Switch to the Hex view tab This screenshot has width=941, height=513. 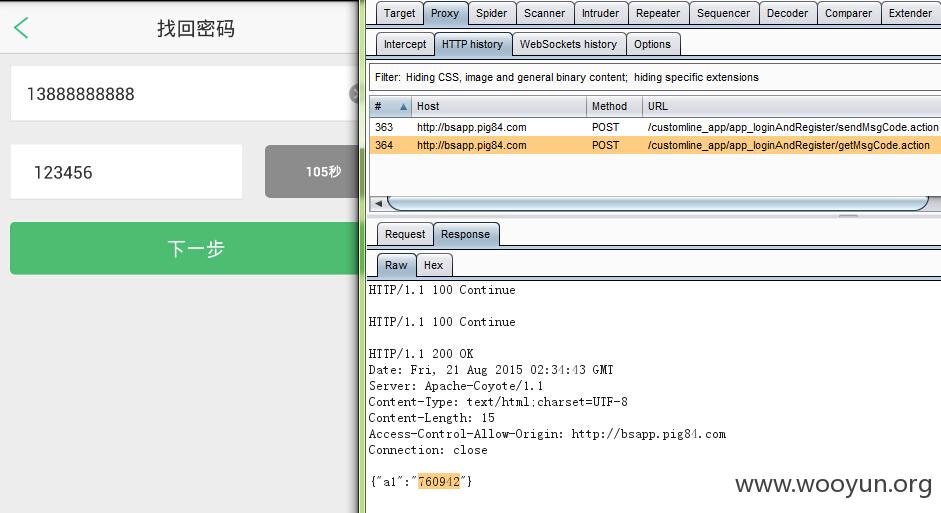(433, 265)
